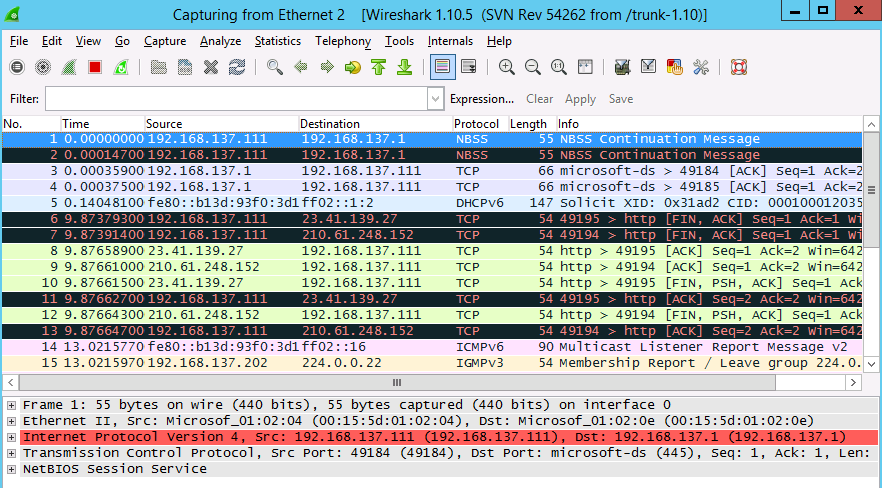Sort by Info column header
This screenshot has height=488, width=882.
click(709, 124)
